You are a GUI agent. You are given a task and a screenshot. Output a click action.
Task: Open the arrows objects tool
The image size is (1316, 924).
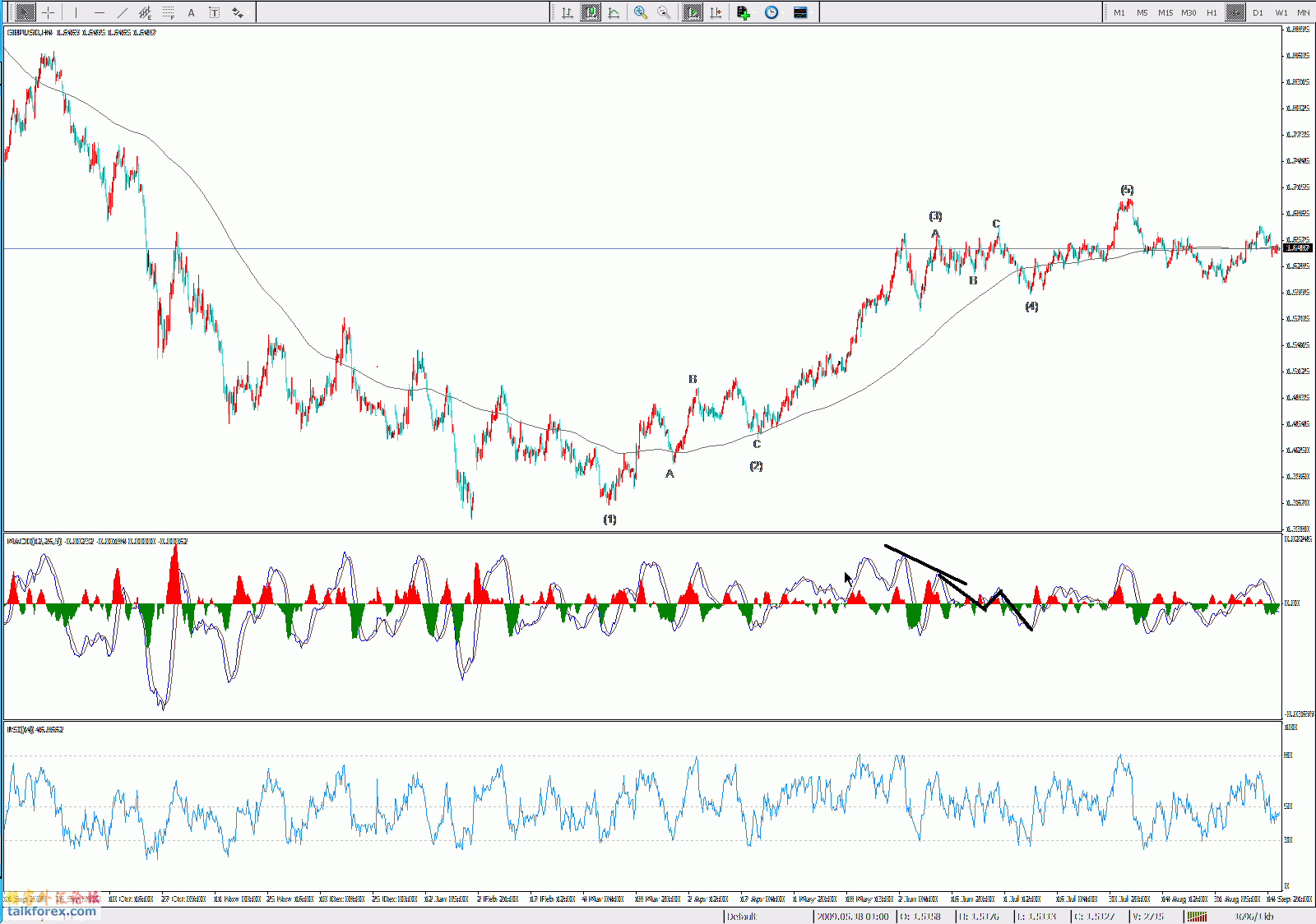tap(235, 12)
